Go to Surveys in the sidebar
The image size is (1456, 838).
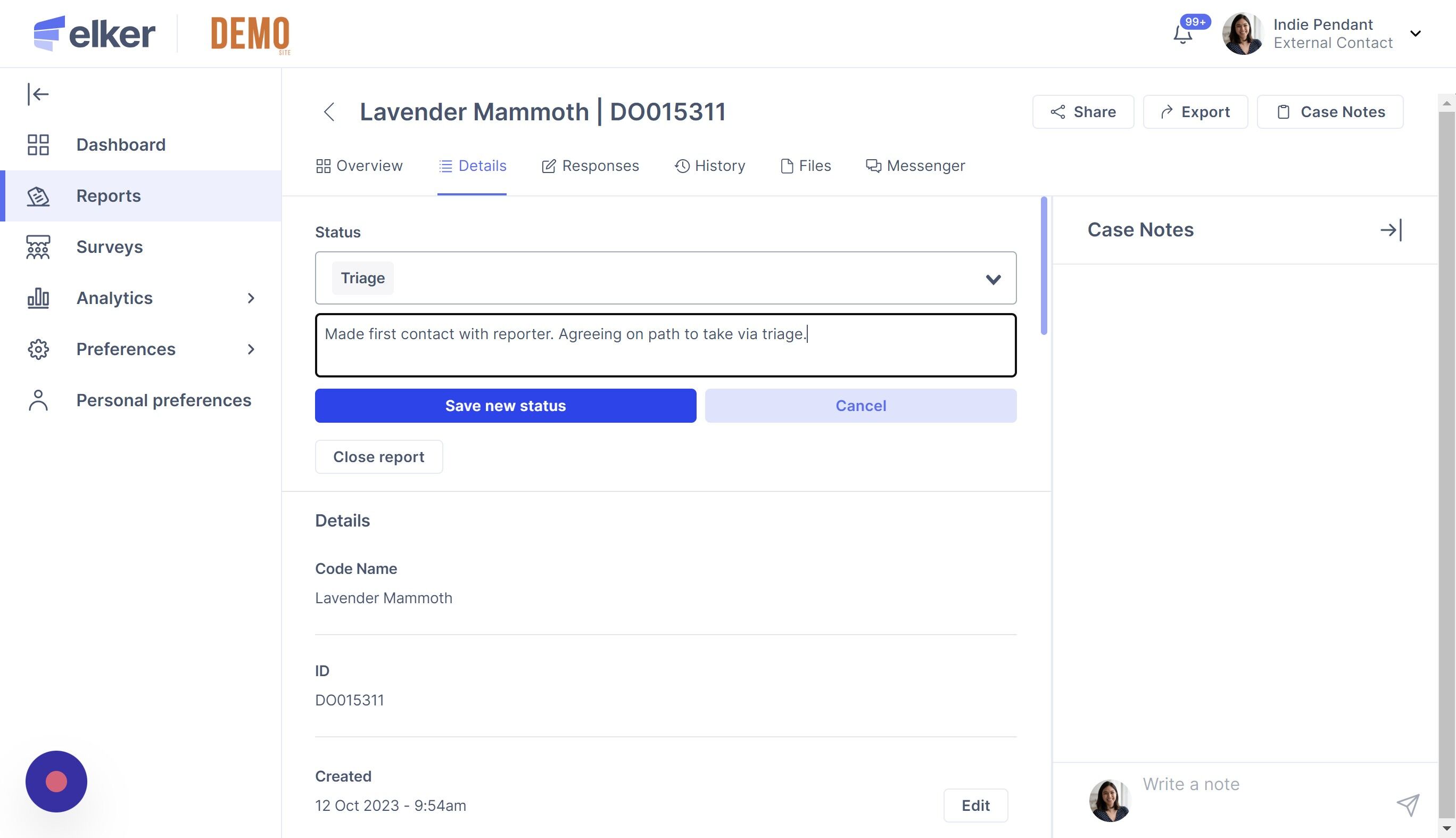[109, 247]
